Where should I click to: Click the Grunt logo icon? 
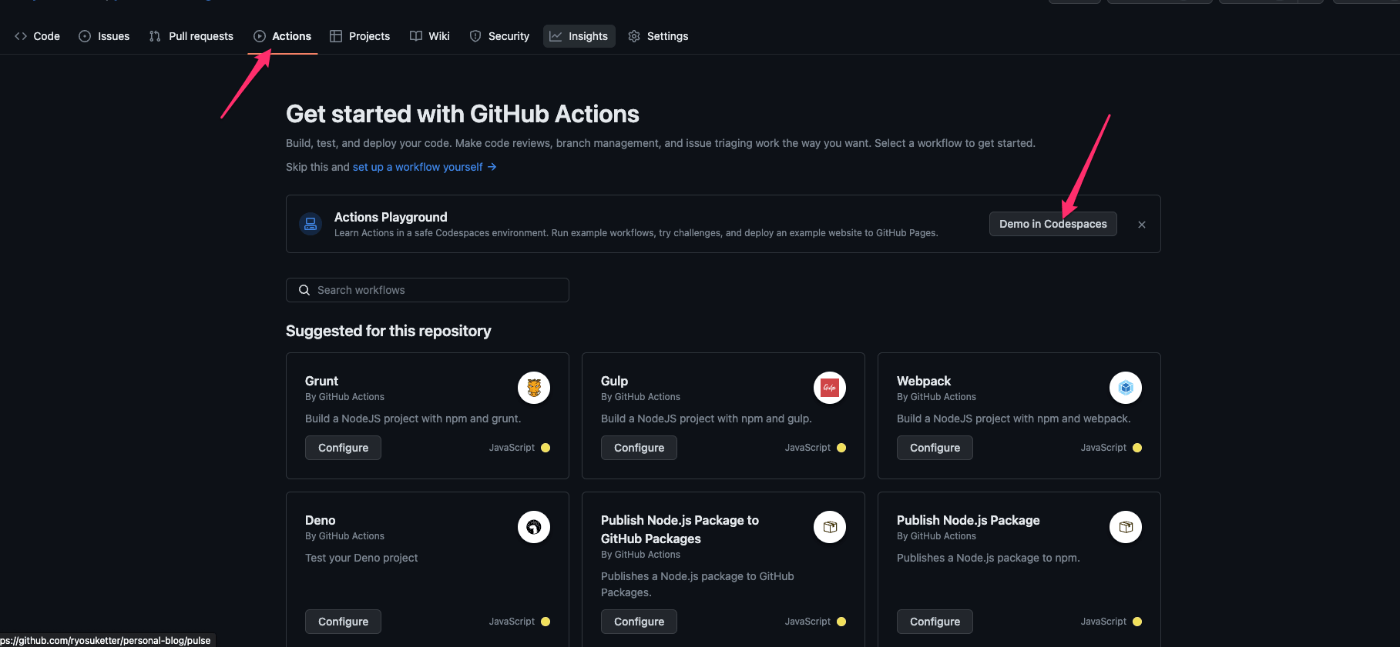(x=534, y=388)
